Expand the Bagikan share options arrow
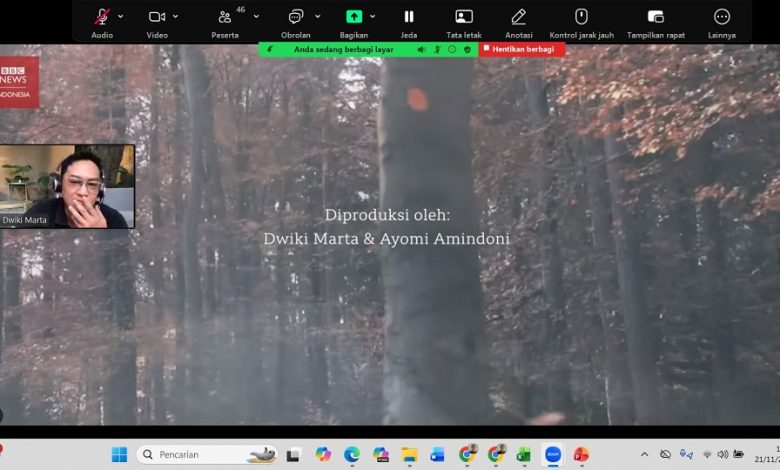 pyautogui.click(x=373, y=16)
